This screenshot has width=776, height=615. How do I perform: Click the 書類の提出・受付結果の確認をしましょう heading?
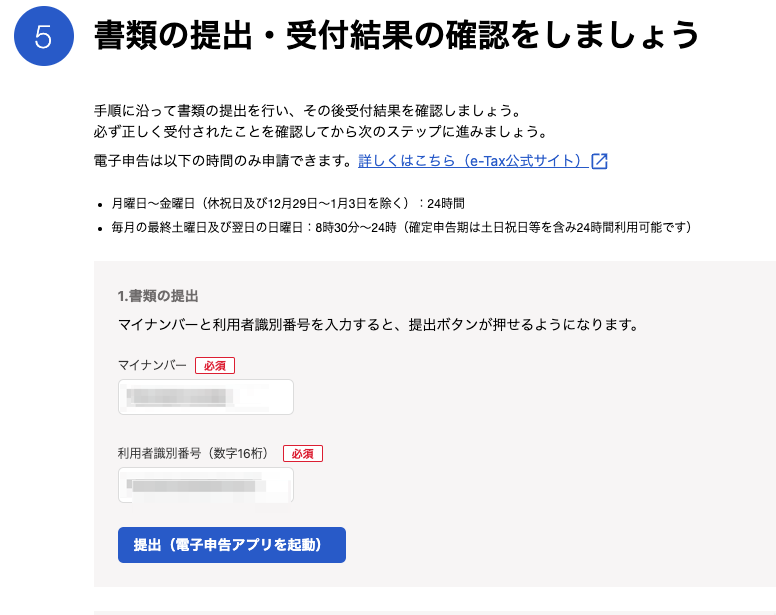396,36
